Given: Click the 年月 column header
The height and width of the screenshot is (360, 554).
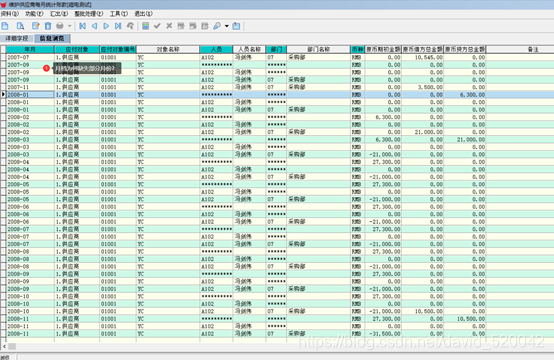Looking at the screenshot, I should pyautogui.click(x=30, y=49).
